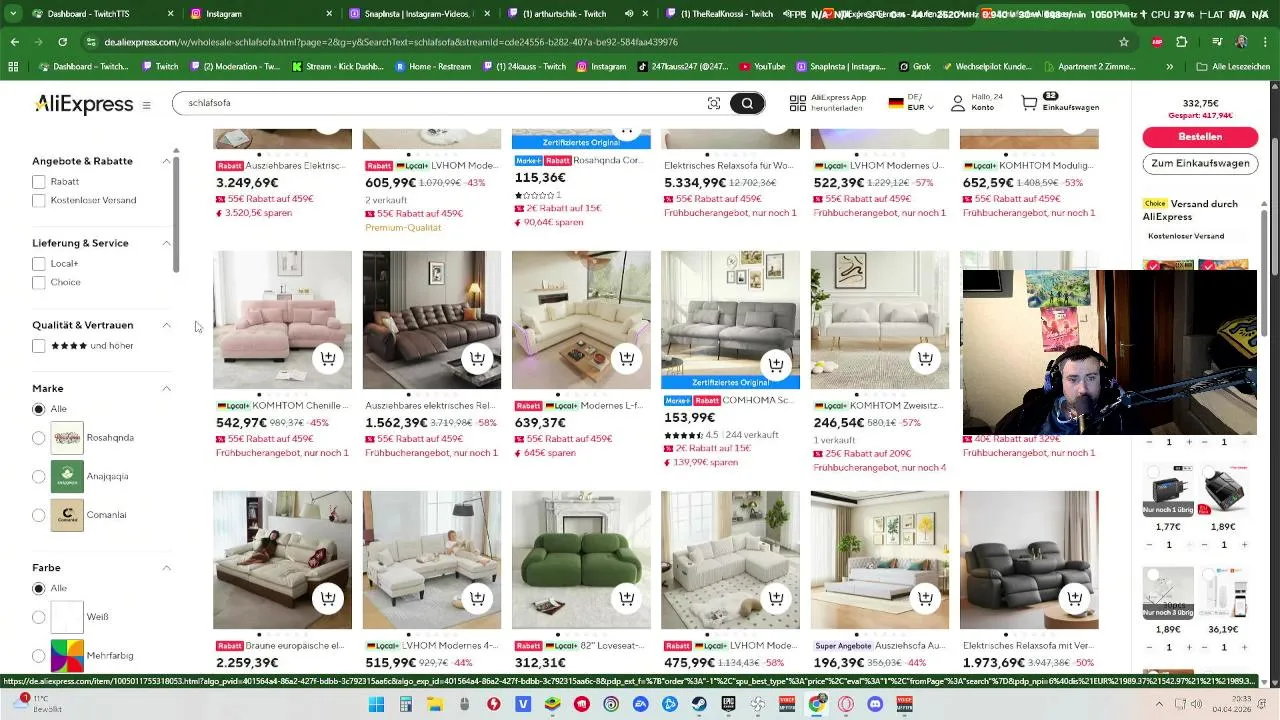The height and width of the screenshot is (720, 1280).
Task: Check the four stars und höher filter
Action: 38,346
